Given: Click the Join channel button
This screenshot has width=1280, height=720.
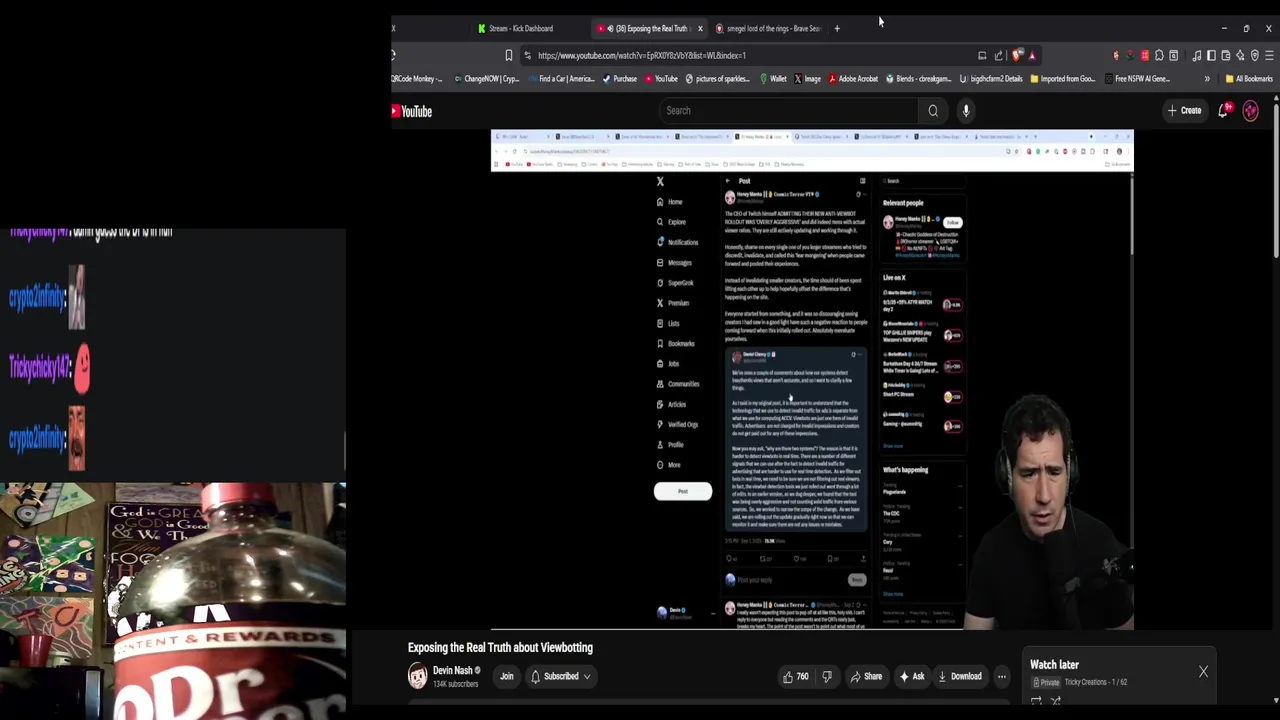Looking at the screenshot, I should [507, 677].
